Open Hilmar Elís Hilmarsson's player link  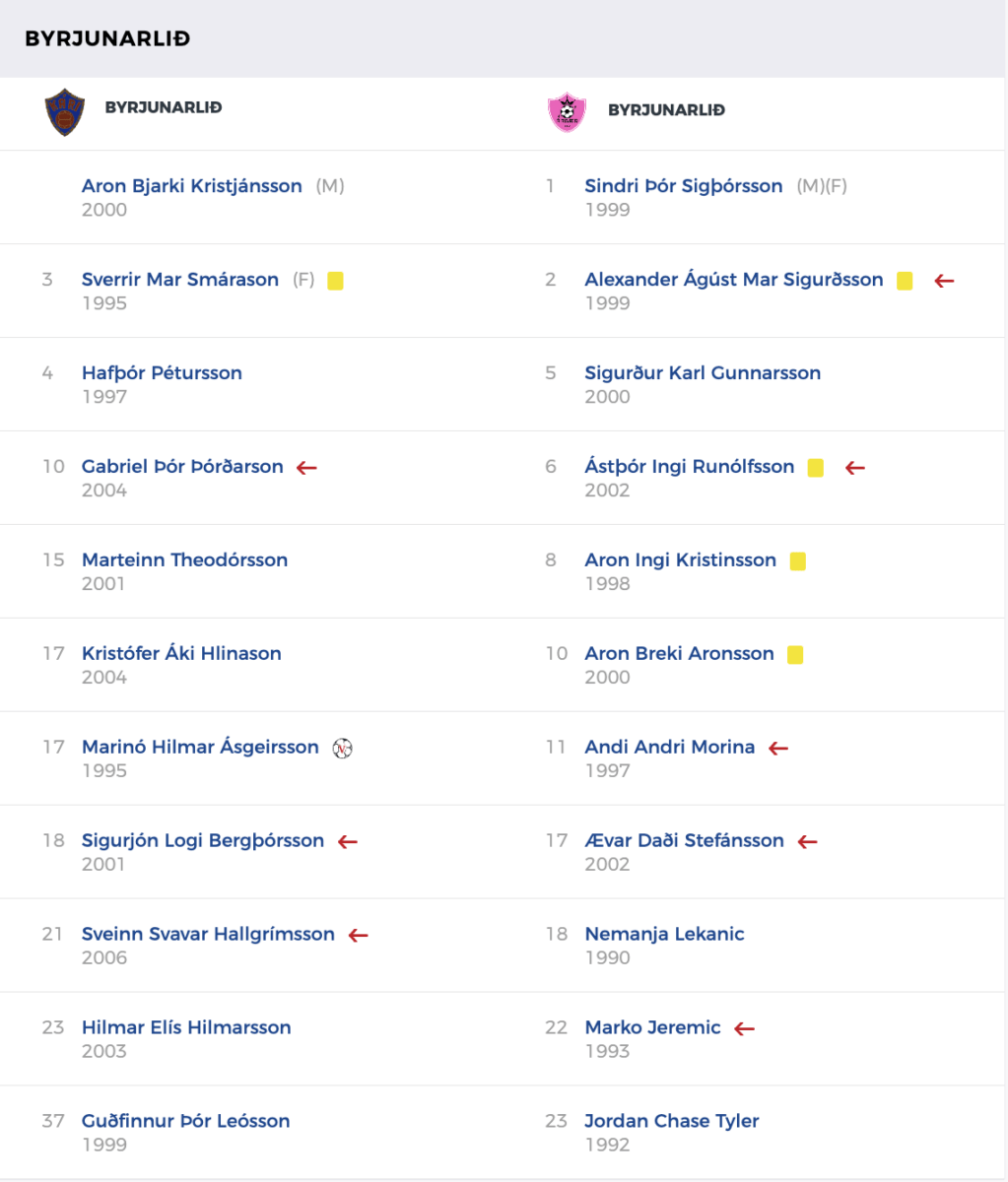[x=186, y=1027]
